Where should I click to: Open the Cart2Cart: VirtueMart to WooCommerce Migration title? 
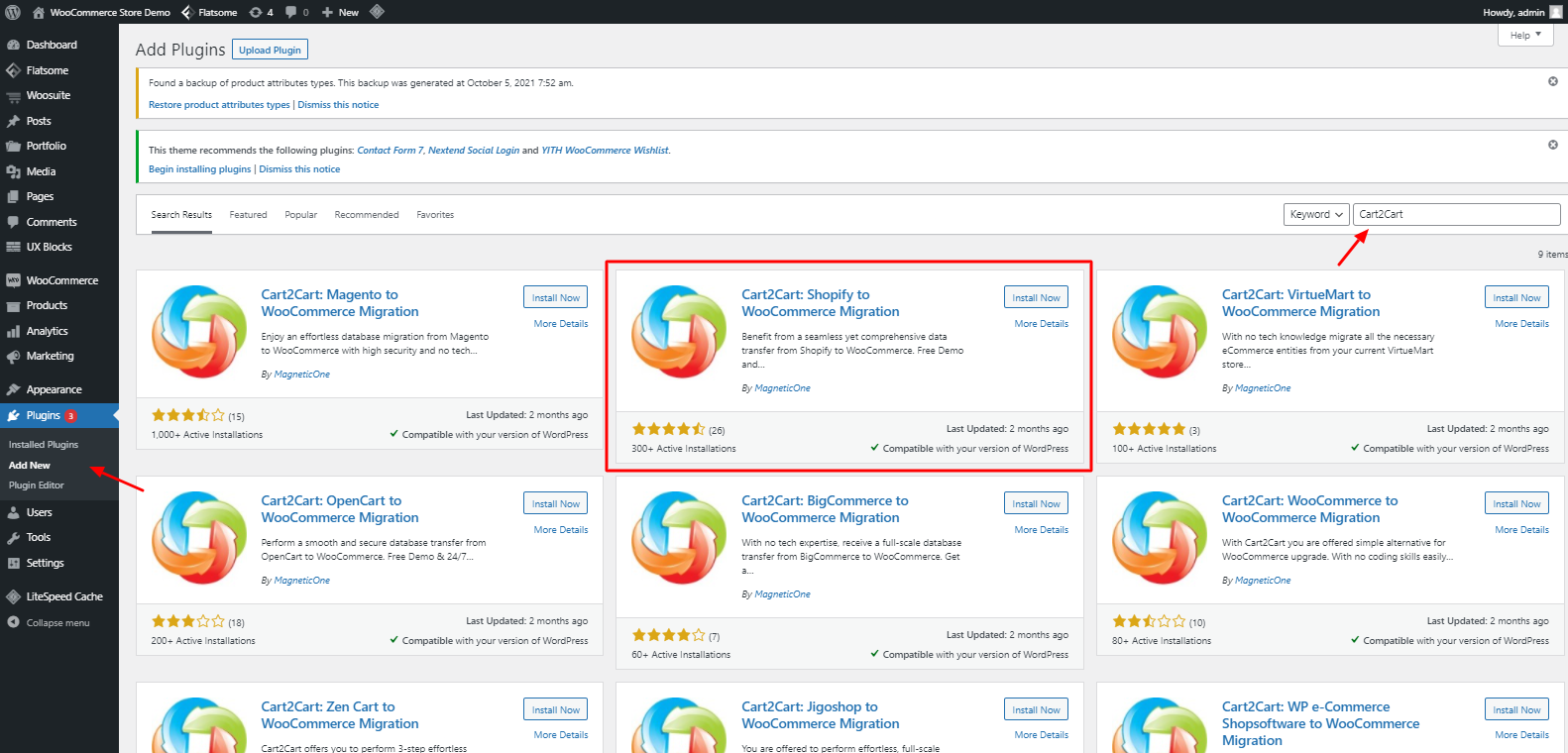(x=1300, y=303)
